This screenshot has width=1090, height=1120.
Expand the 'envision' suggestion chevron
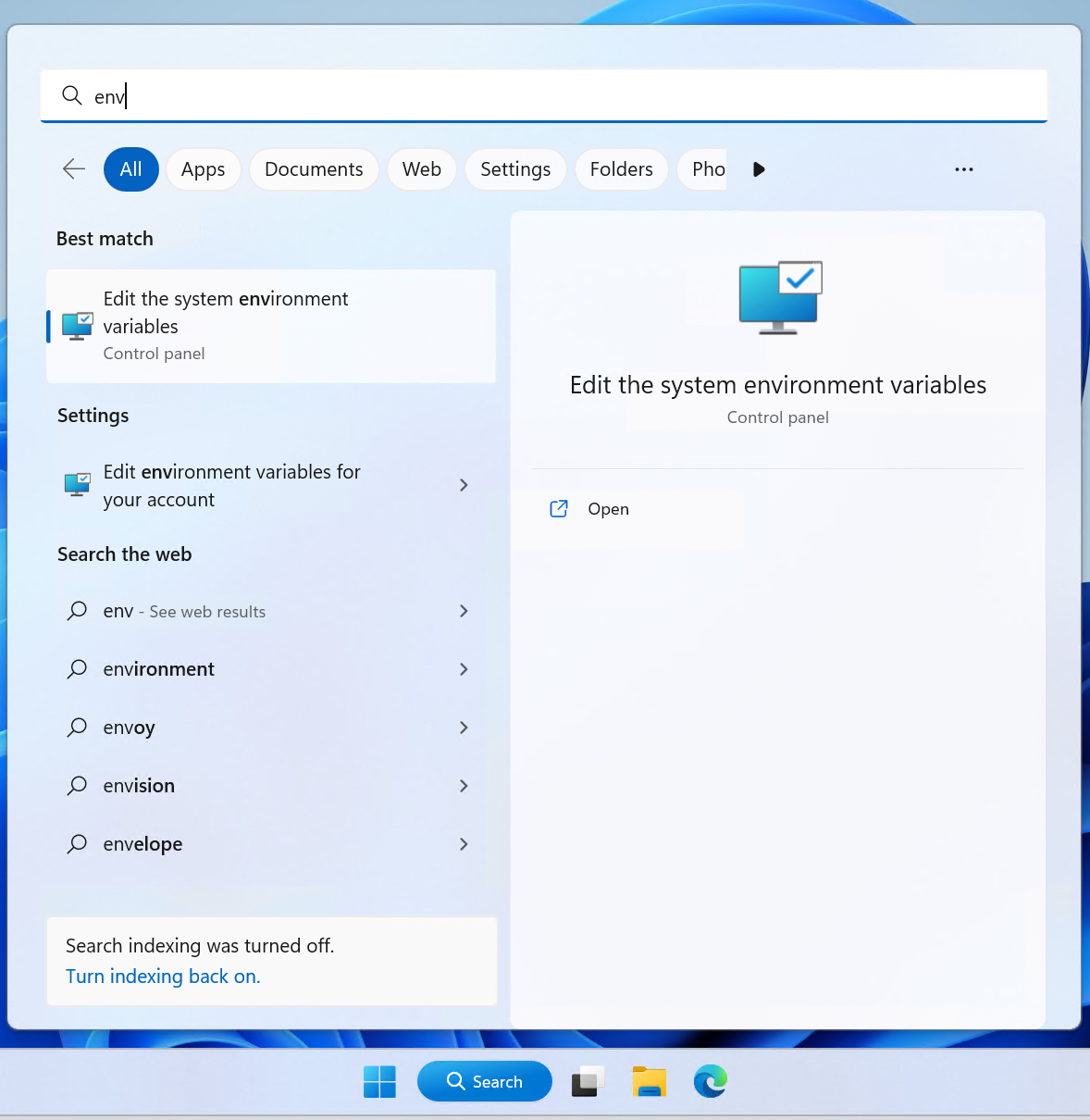click(464, 786)
